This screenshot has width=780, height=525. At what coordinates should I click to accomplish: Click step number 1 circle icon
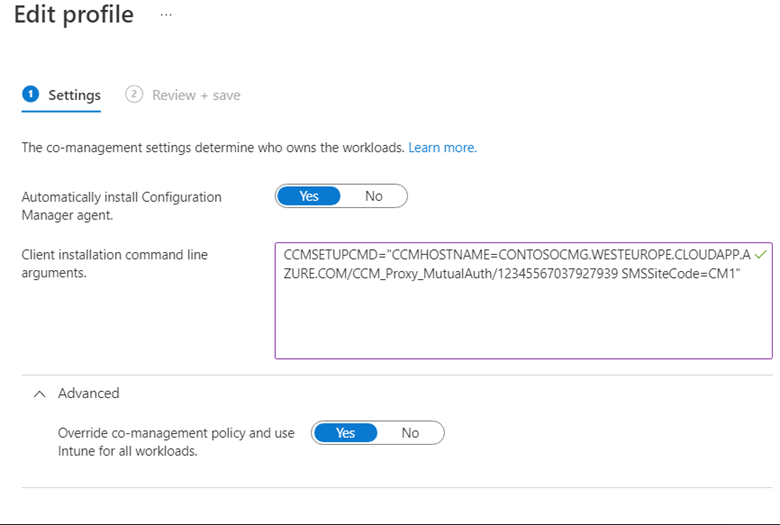pyautogui.click(x=30, y=94)
